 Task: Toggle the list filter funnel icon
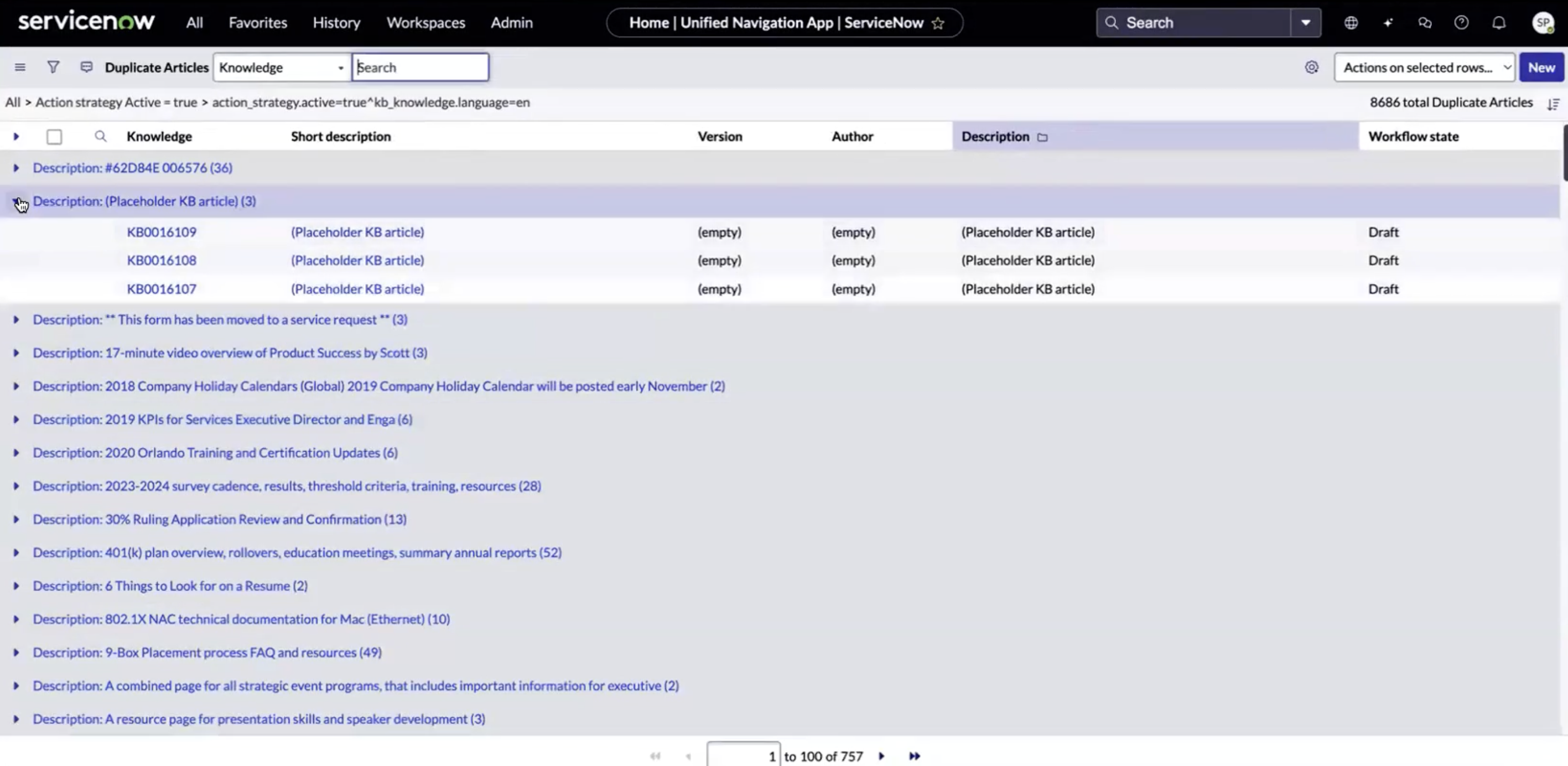coord(54,67)
